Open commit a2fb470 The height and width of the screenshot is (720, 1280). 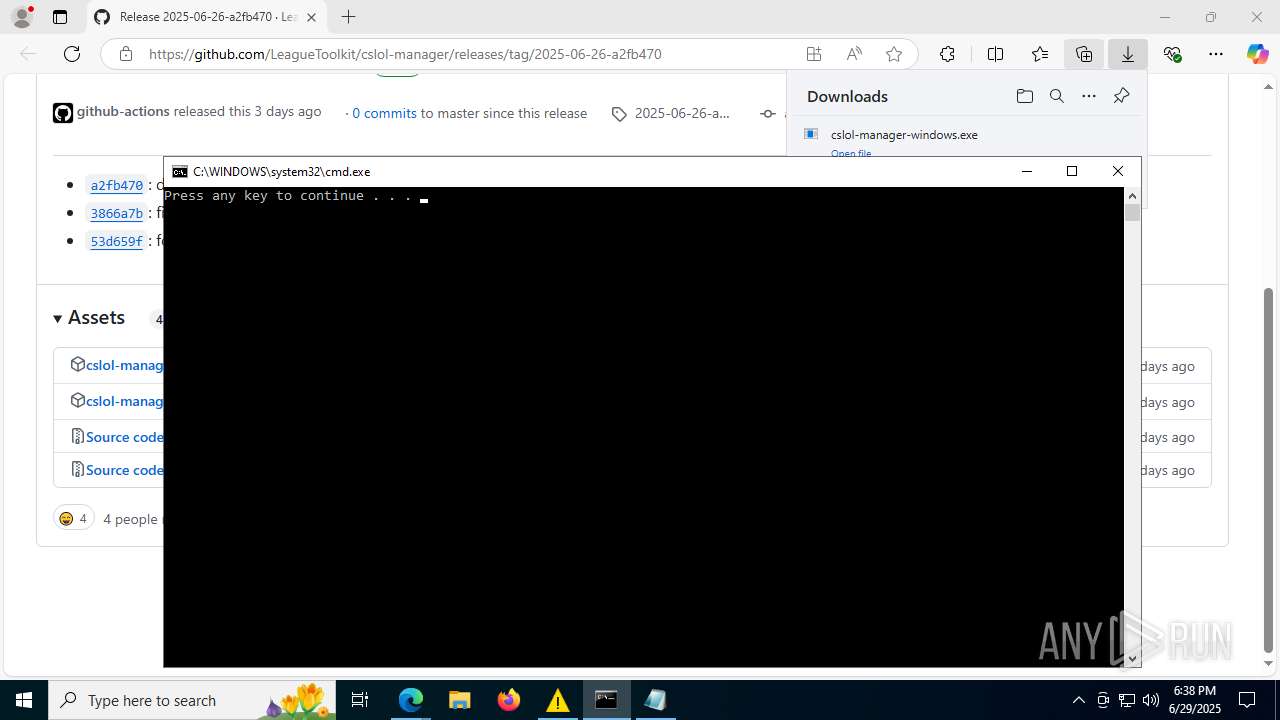click(x=117, y=185)
